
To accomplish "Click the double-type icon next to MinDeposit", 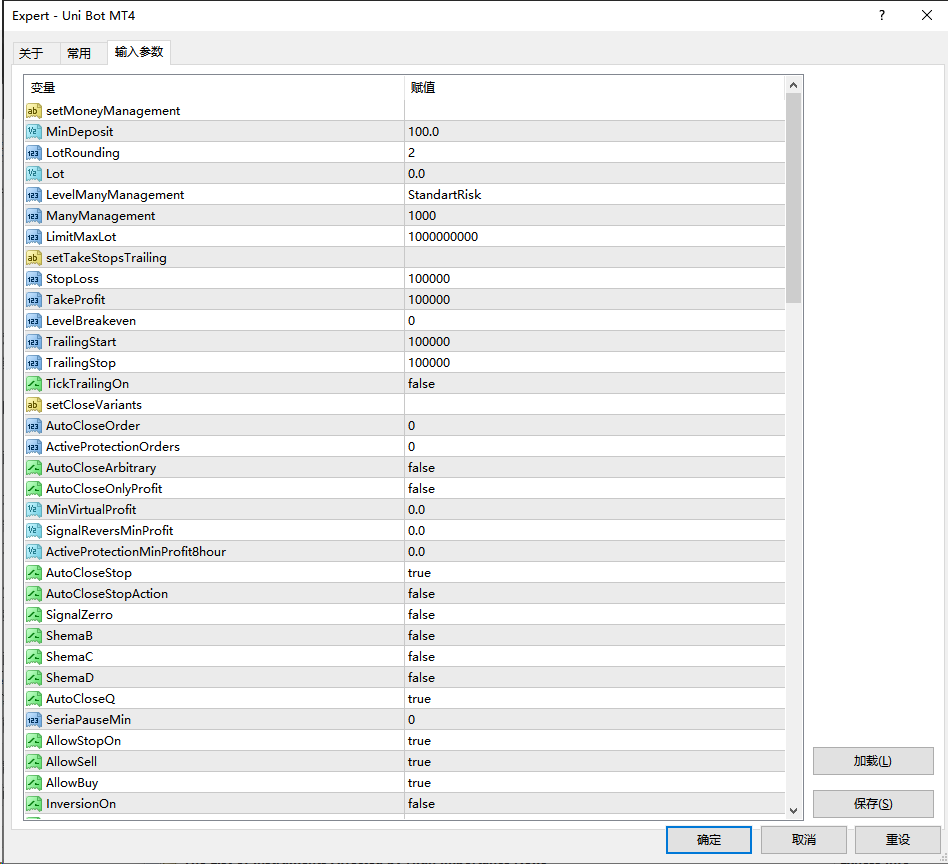I will pos(34,132).
